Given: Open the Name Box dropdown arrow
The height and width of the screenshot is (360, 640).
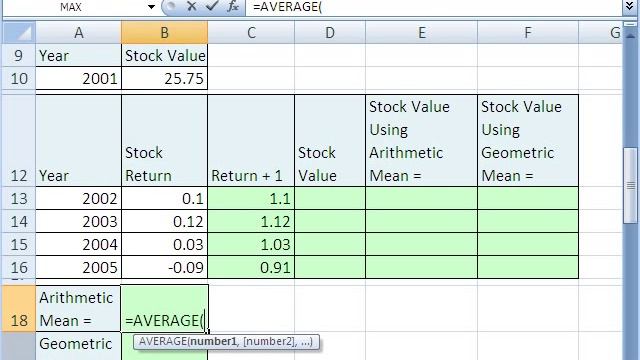Looking at the screenshot, I should (x=151, y=7).
